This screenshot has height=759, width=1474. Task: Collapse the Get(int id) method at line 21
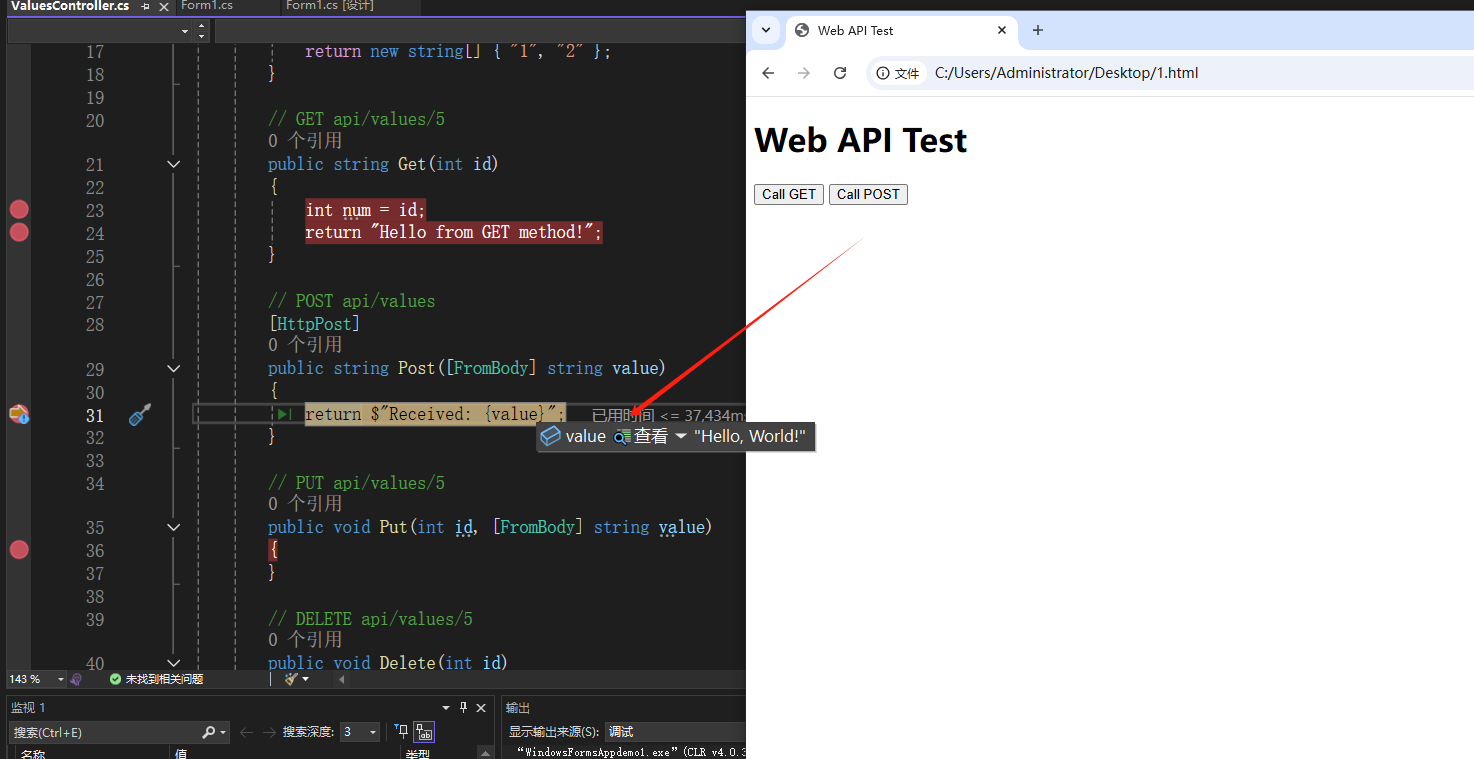point(174,164)
